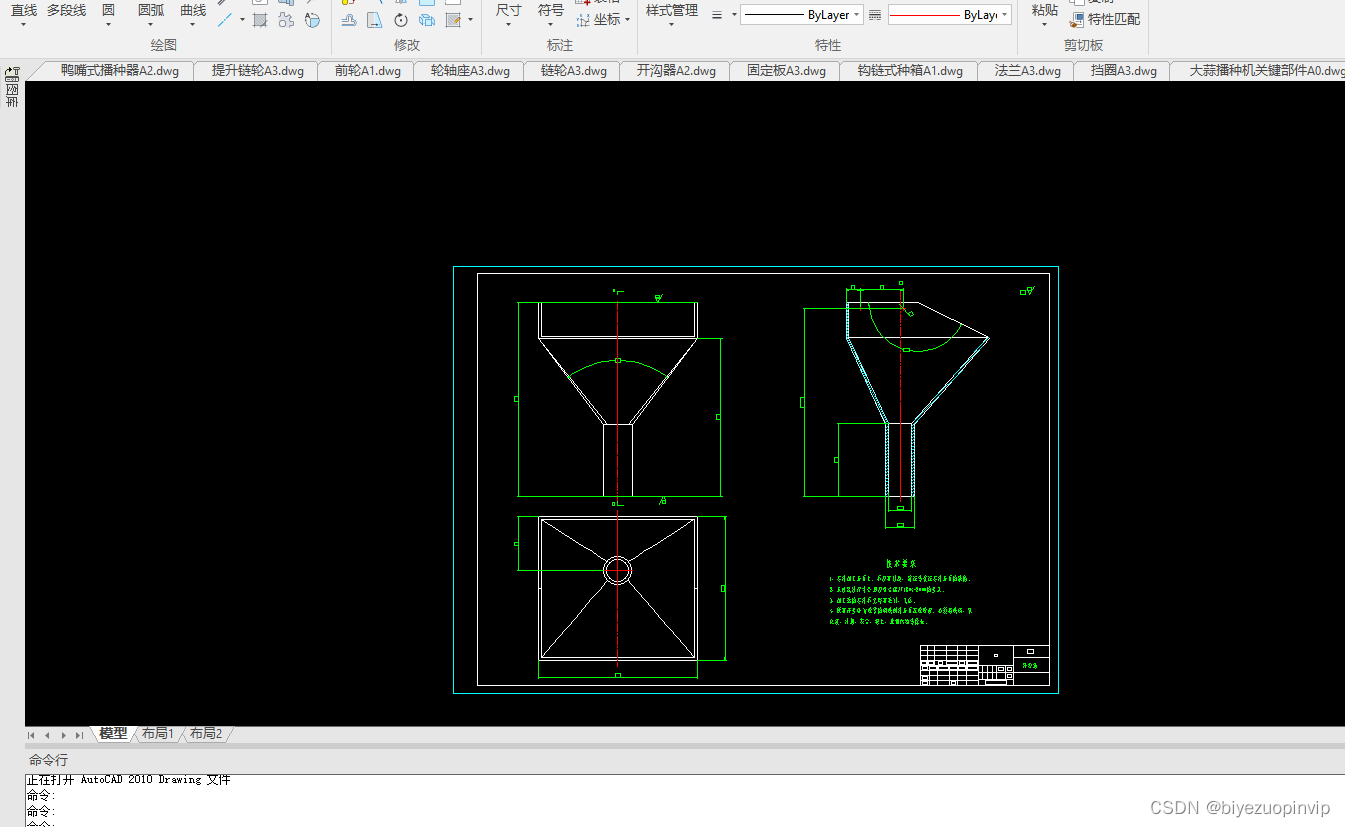Image resolution: width=1345 pixels, height=827 pixels.
Task: Click the 修改 panel label
Action: [407, 45]
